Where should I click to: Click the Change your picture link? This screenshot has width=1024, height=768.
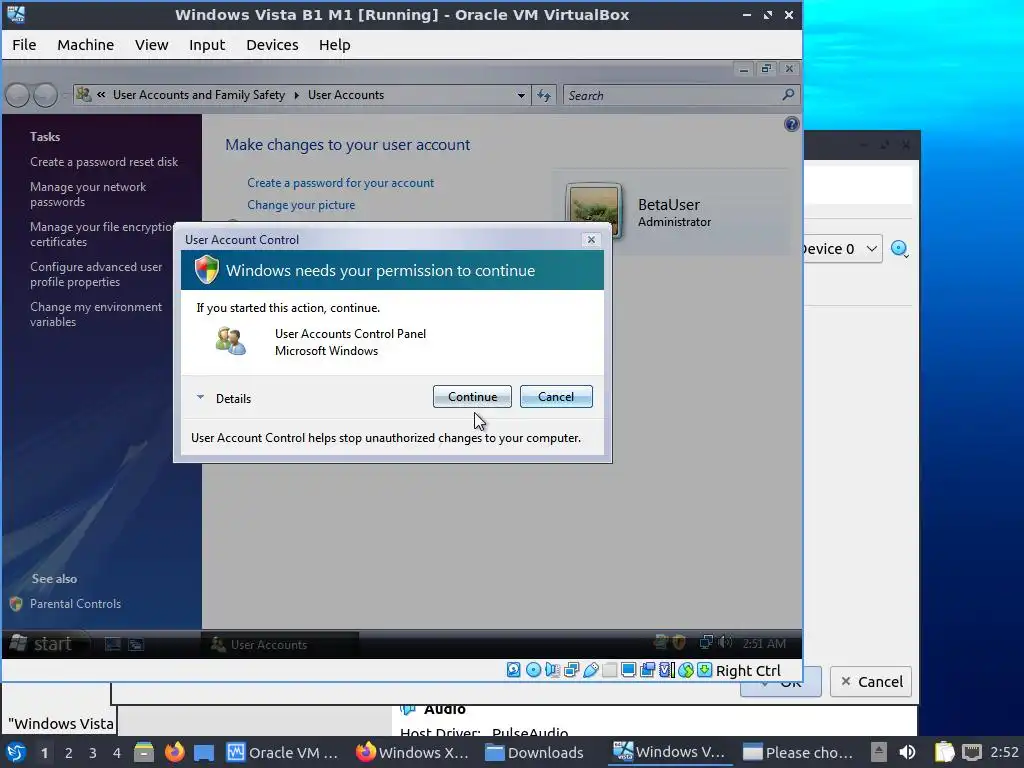point(301,205)
